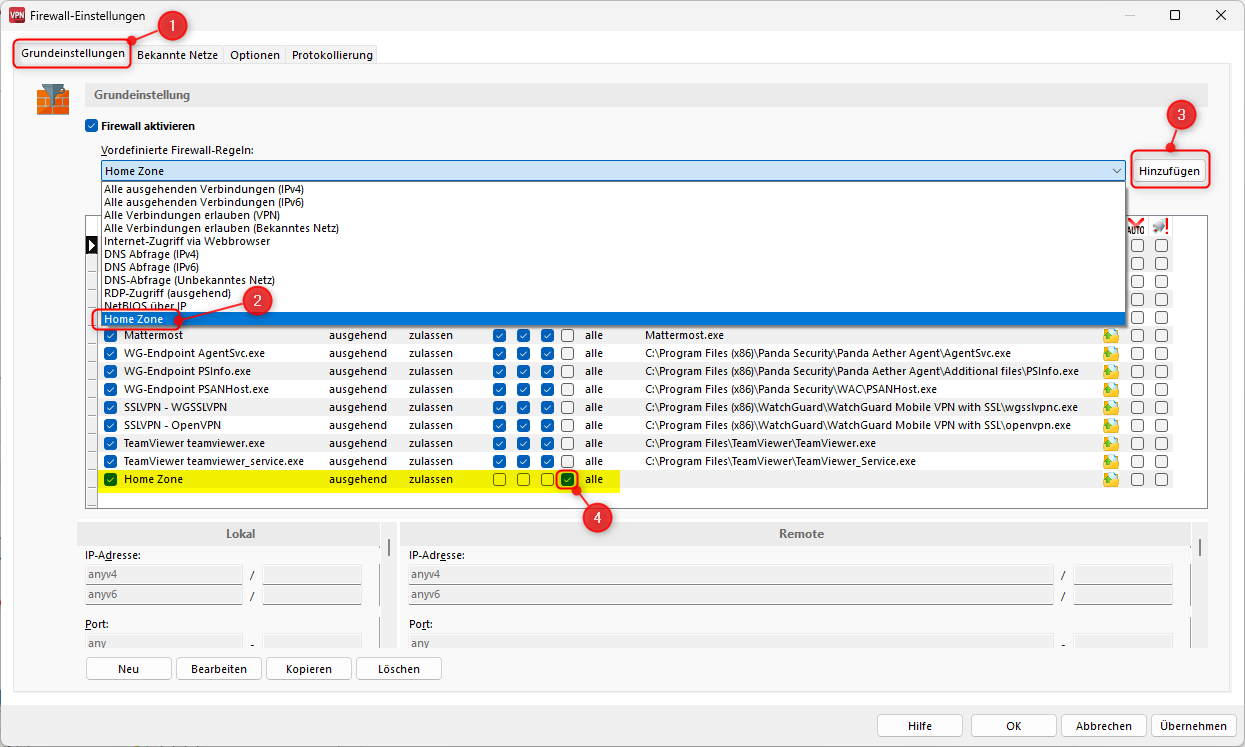The image size is (1245, 747).
Task: Click the Remote IP-Adresse anyv4 field
Action: (x=730, y=575)
